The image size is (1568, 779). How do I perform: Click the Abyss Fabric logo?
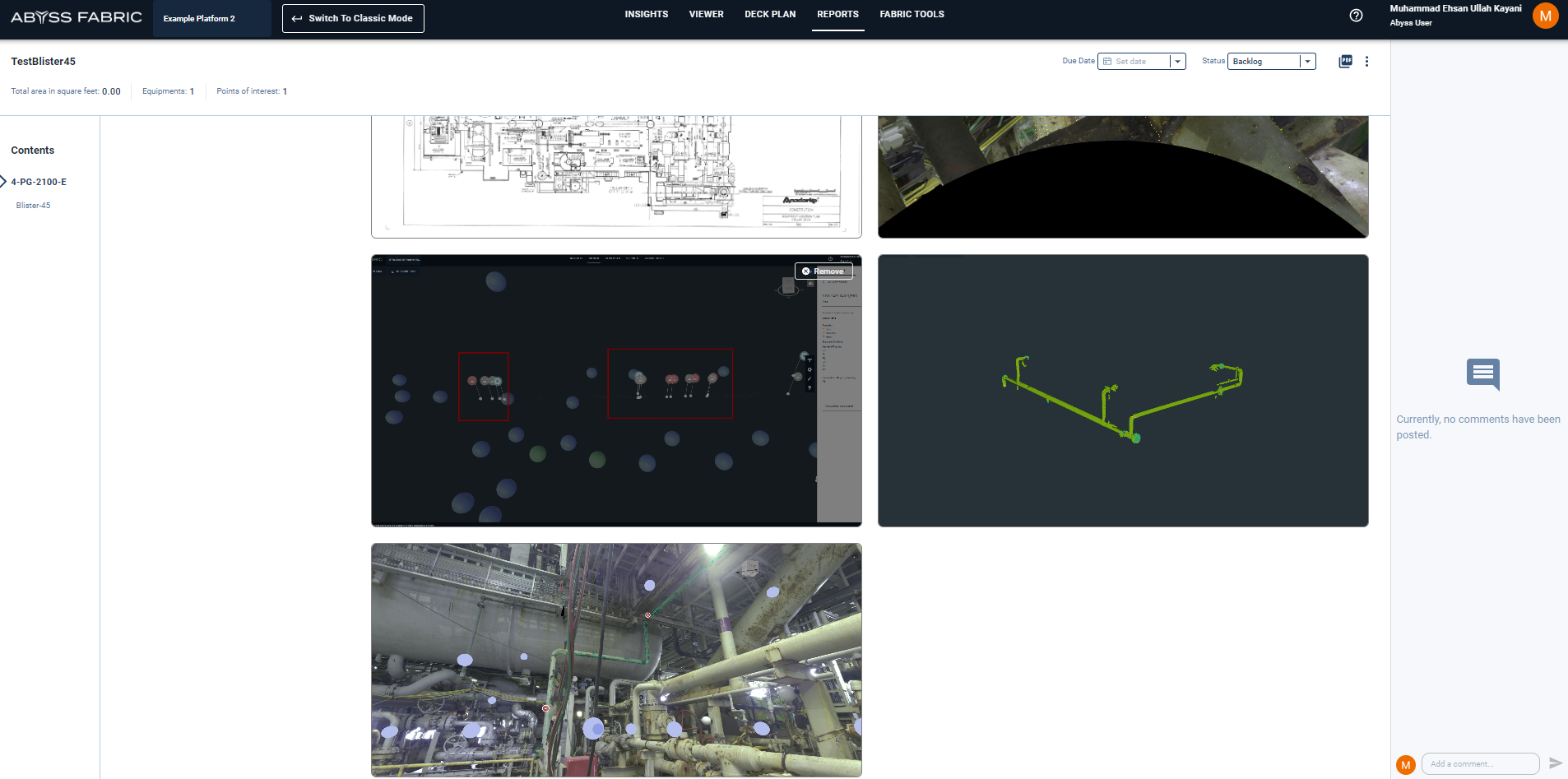coord(77,17)
